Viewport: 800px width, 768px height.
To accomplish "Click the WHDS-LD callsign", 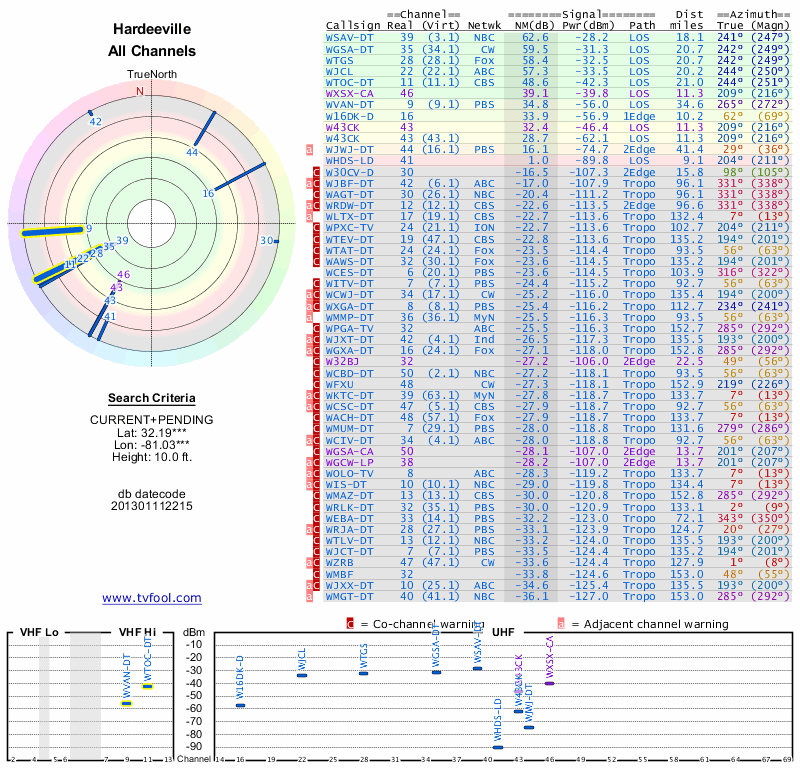I will pyautogui.click(x=349, y=161).
